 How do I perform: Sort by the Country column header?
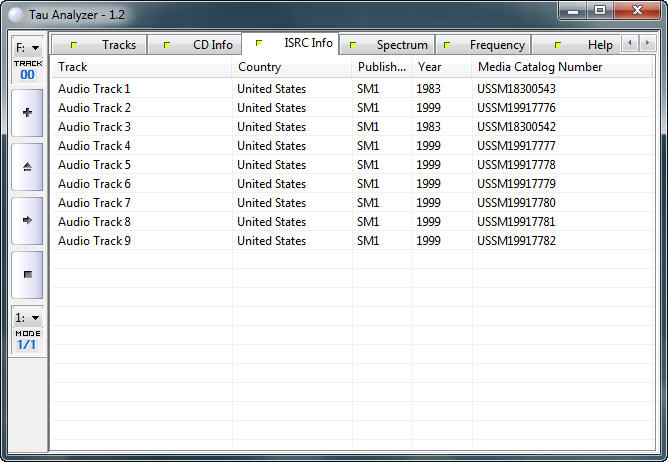pos(291,67)
